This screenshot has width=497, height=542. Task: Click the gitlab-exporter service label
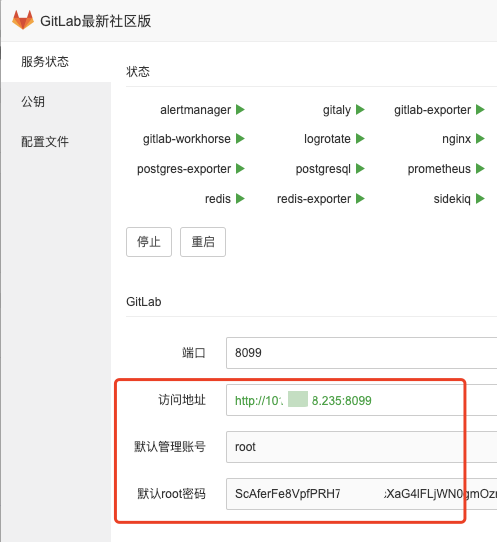pyautogui.click(x=432, y=110)
